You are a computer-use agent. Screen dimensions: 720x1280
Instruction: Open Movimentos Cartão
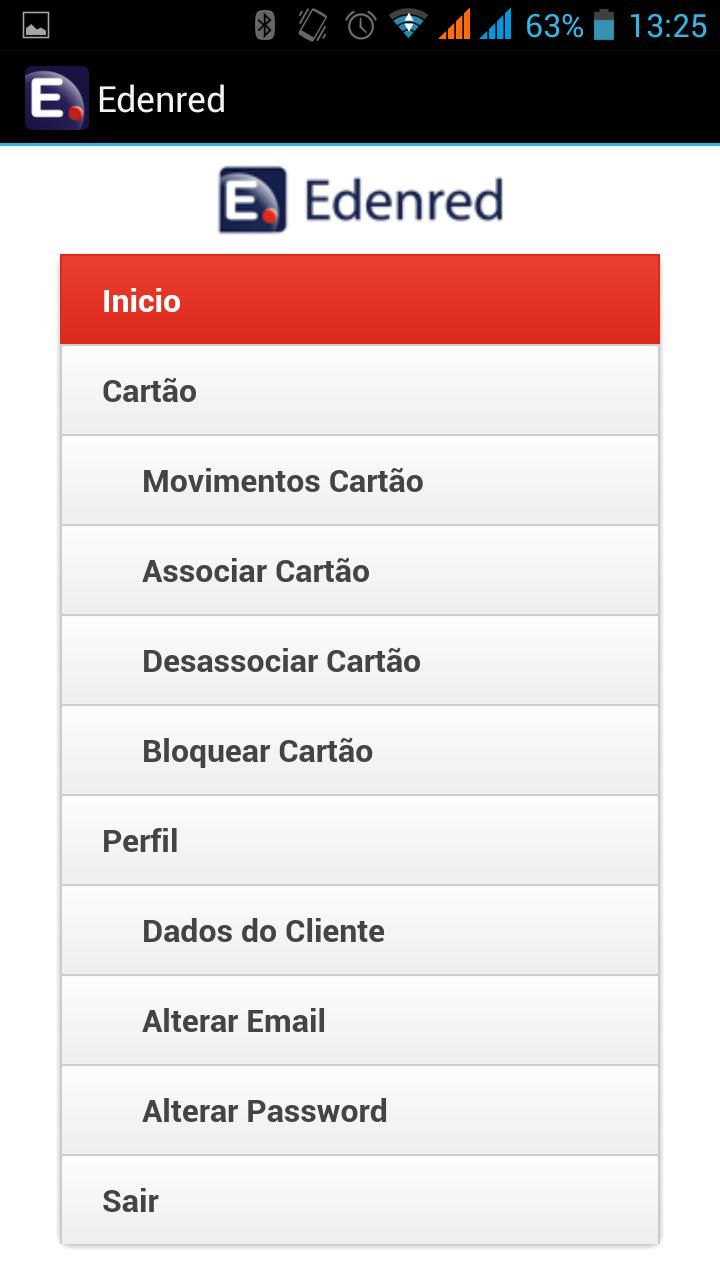pos(360,481)
